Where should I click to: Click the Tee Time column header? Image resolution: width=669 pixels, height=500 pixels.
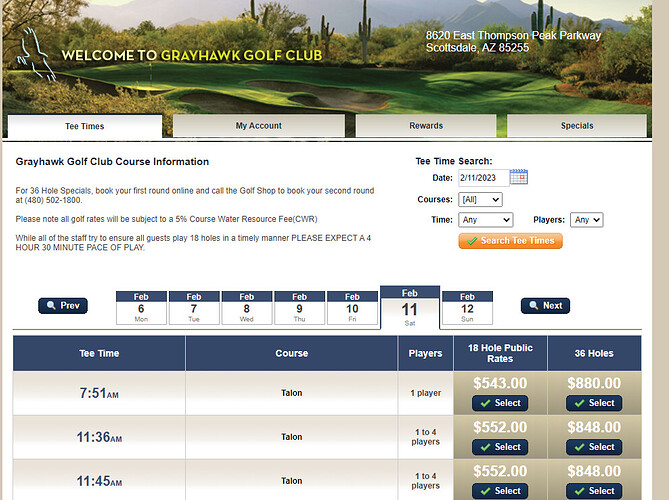(99, 353)
